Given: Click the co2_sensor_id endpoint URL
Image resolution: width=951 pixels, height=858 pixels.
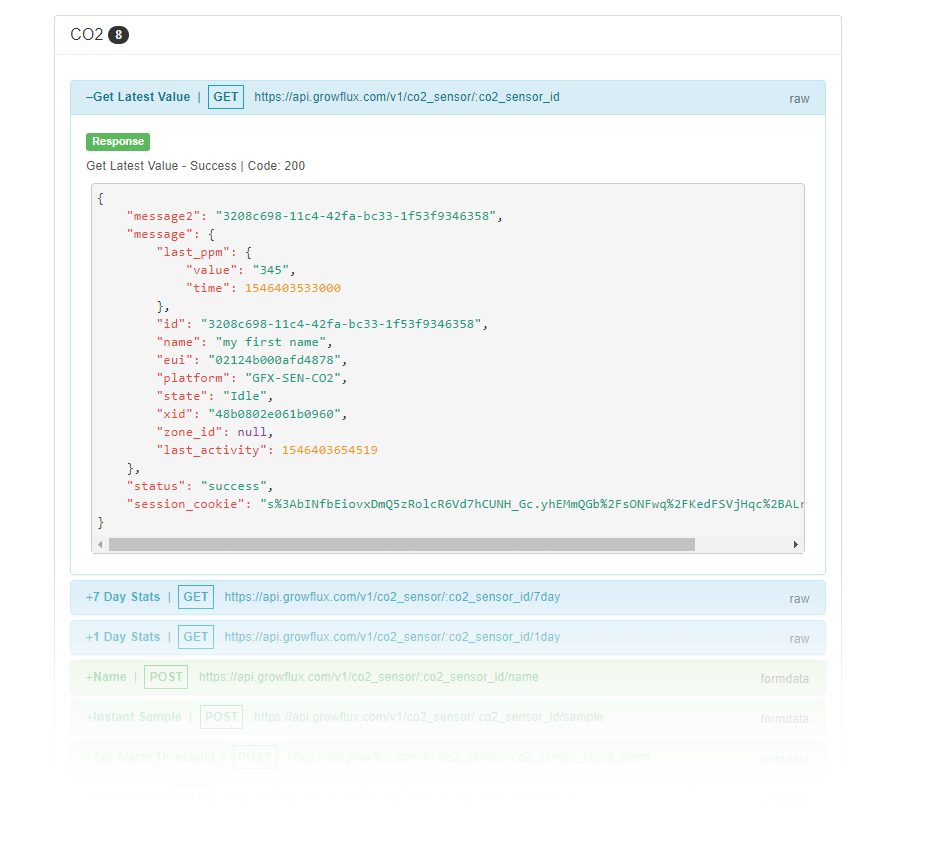Looking at the screenshot, I should tap(407, 97).
